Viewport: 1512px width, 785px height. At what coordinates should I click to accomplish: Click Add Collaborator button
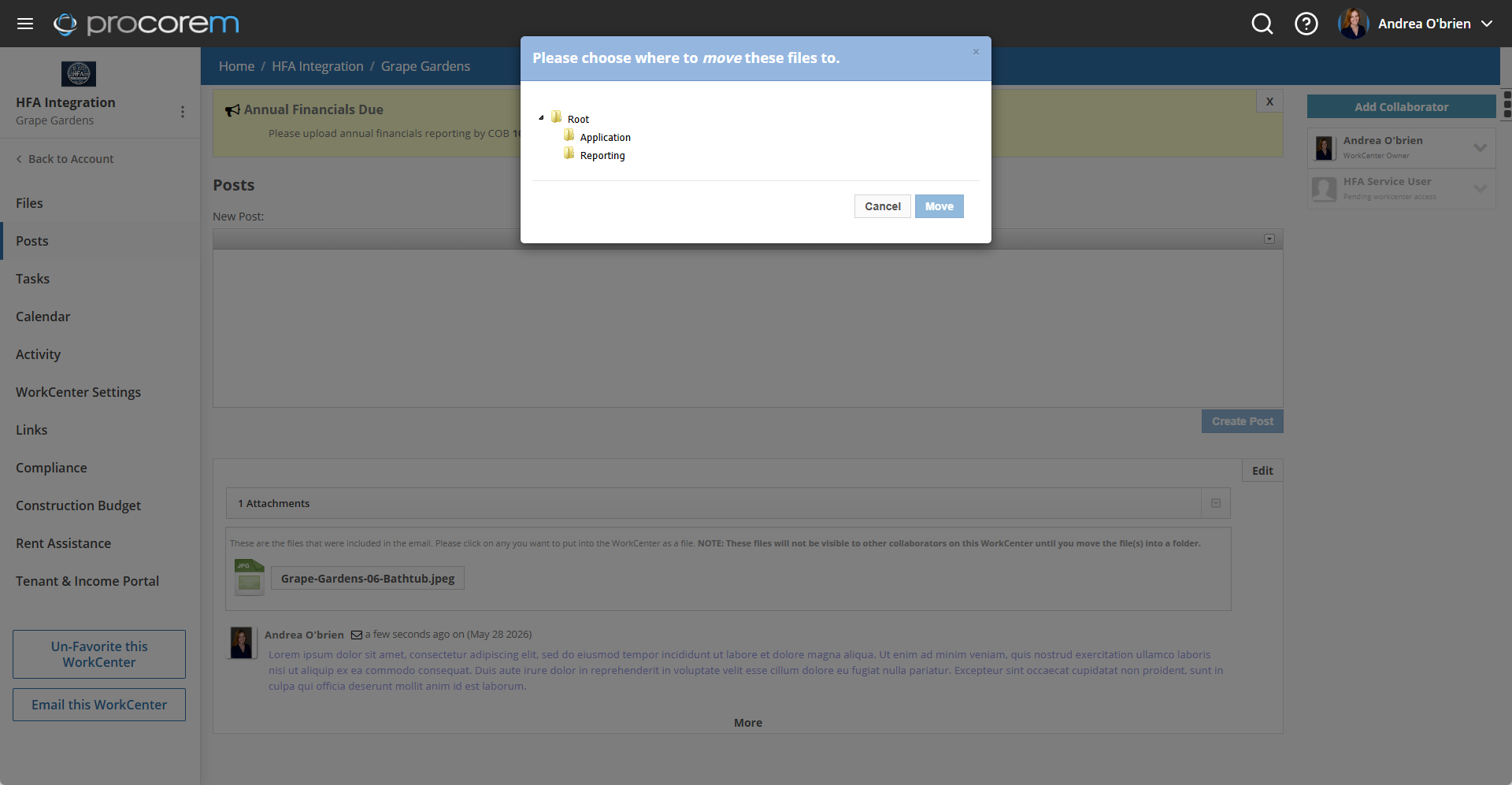[x=1402, y=107]
